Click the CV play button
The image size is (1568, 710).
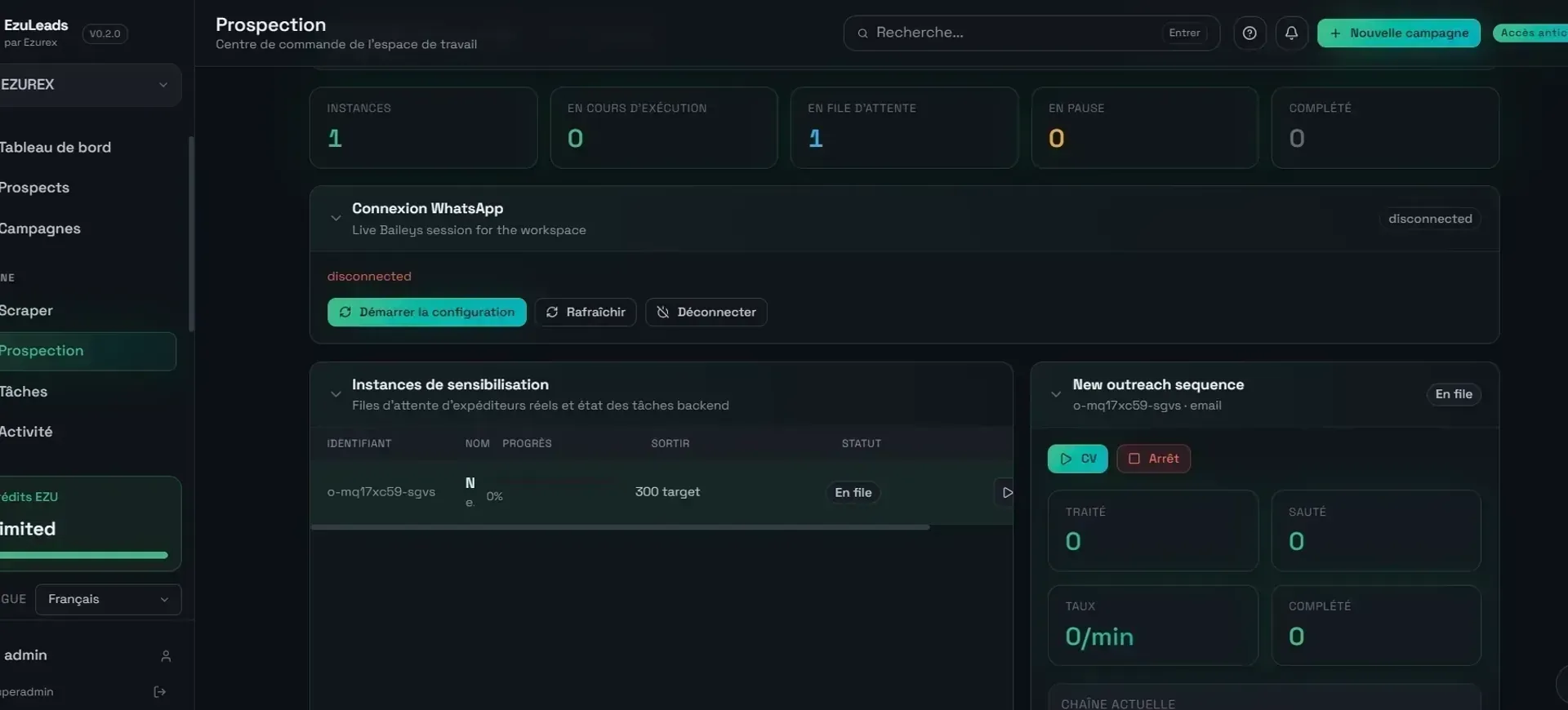pos(1077,459)
